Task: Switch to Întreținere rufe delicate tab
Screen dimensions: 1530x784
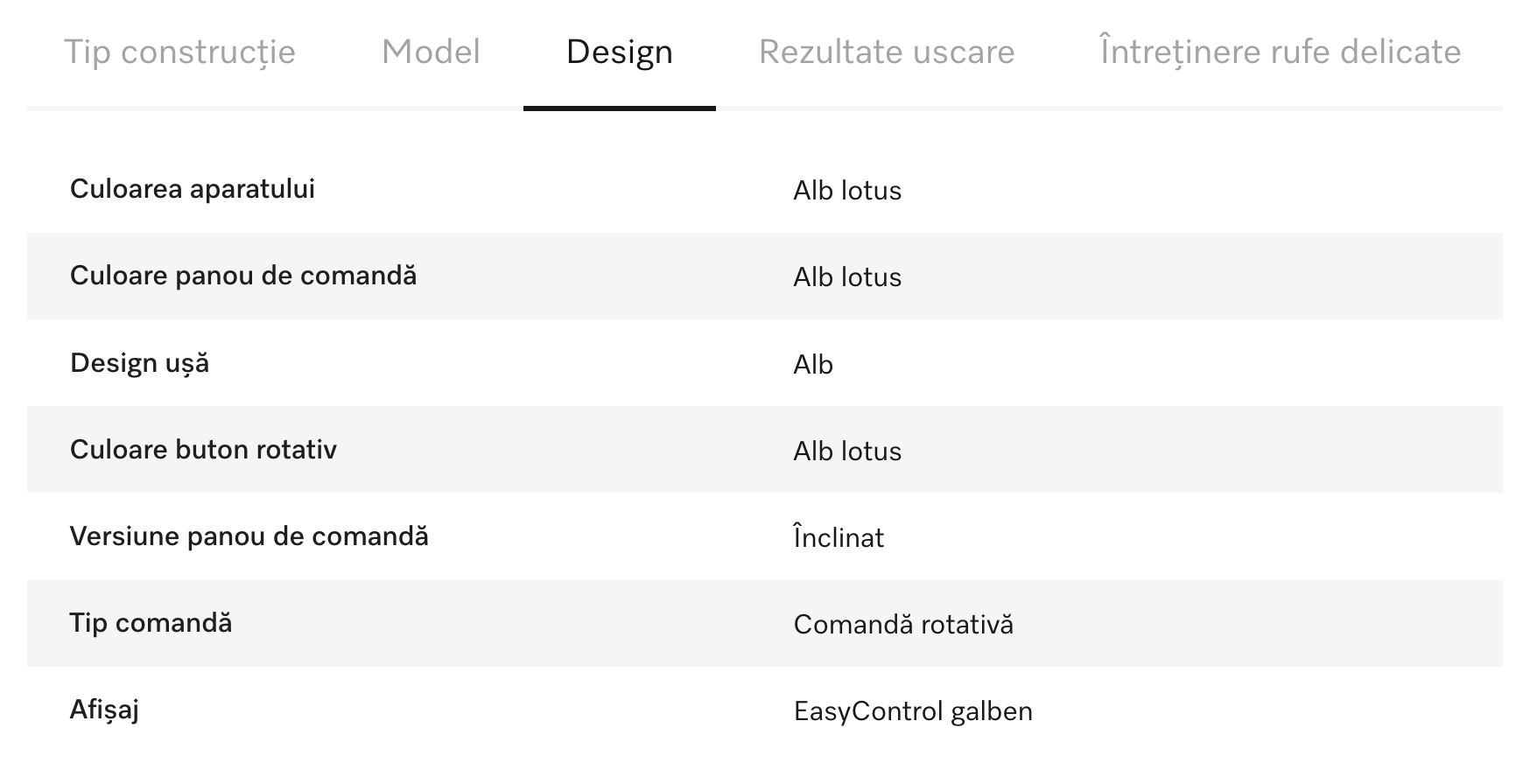Action: pyautogui.click(x=1281, y=52)
